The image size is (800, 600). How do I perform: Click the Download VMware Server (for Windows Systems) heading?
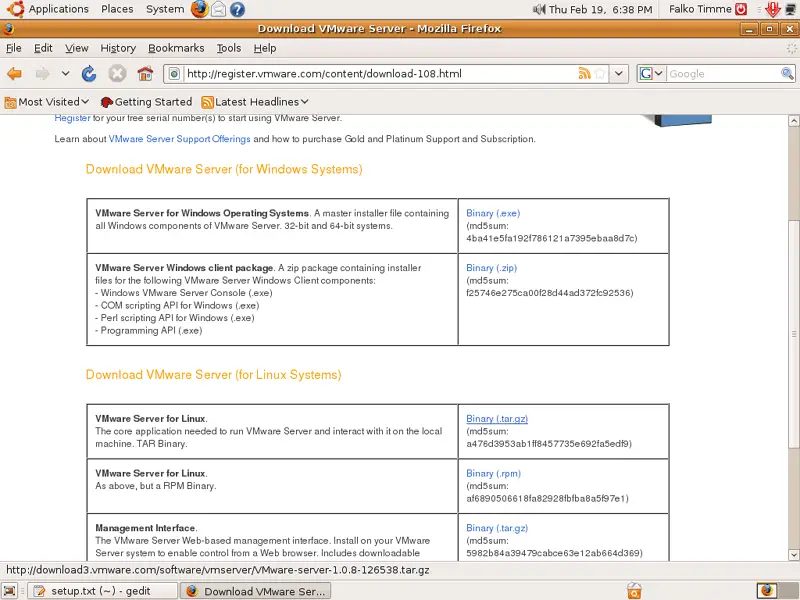point(224,169)
